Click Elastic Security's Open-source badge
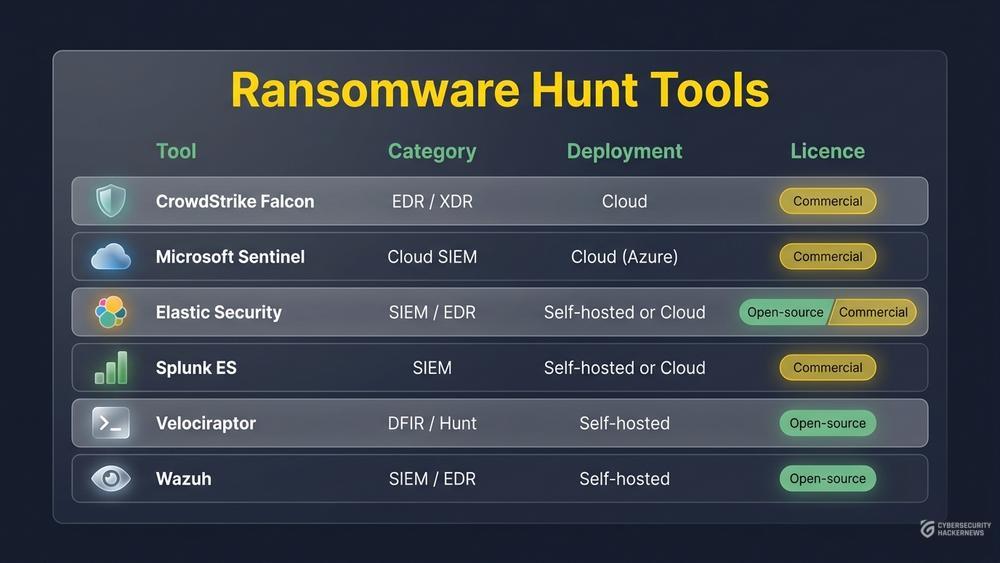This screenshot has width=1000, height=563. [x=785, y=312]
